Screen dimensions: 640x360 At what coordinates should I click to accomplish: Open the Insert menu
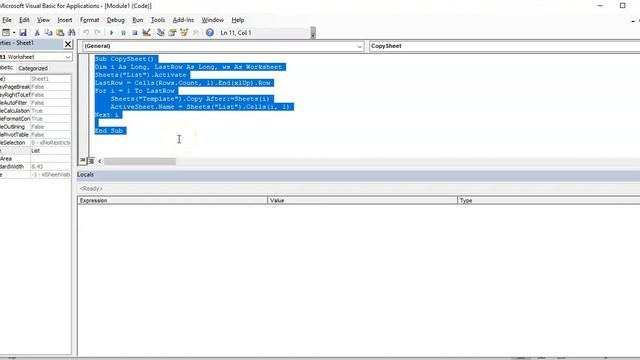pyautogui.click(x=64, y=20)
